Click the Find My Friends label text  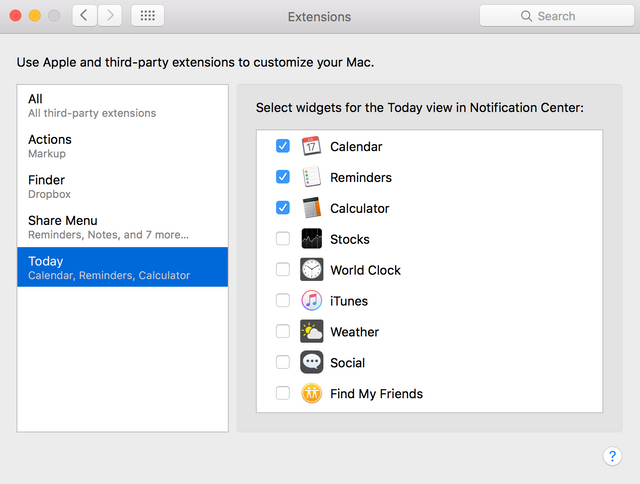point(376,394)
